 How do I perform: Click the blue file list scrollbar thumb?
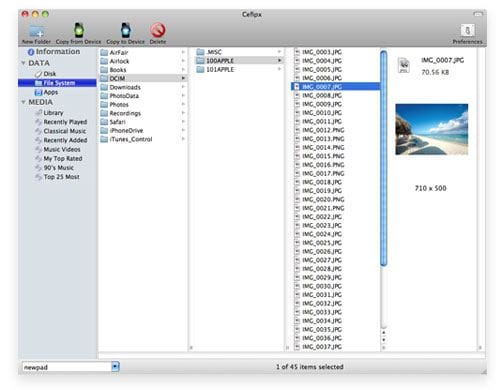[384, 158]
